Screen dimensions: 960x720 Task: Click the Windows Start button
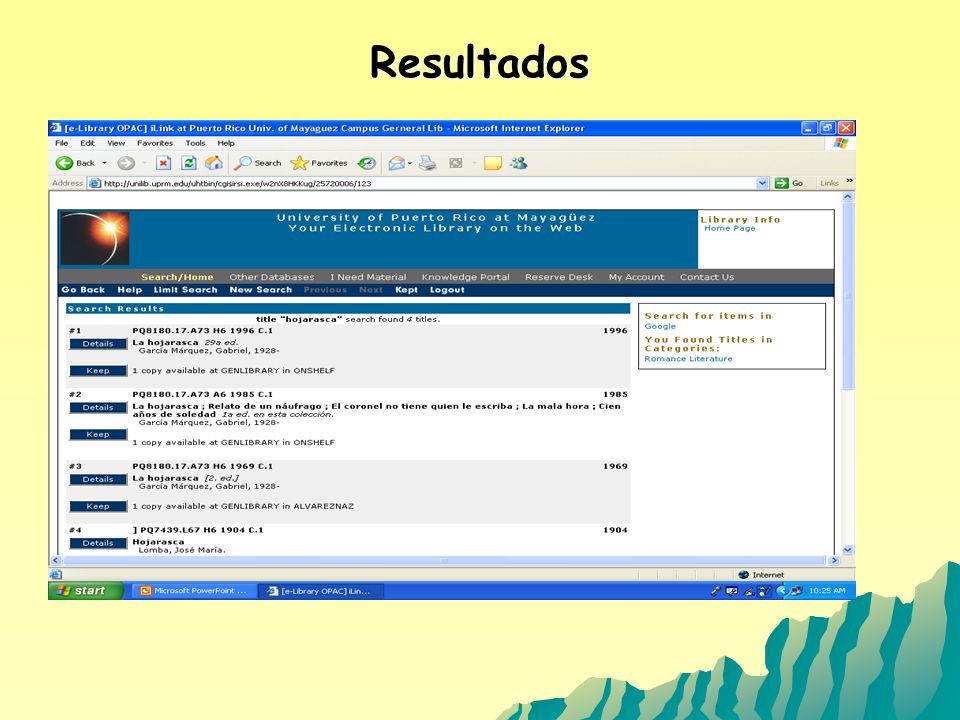[86, 591]
